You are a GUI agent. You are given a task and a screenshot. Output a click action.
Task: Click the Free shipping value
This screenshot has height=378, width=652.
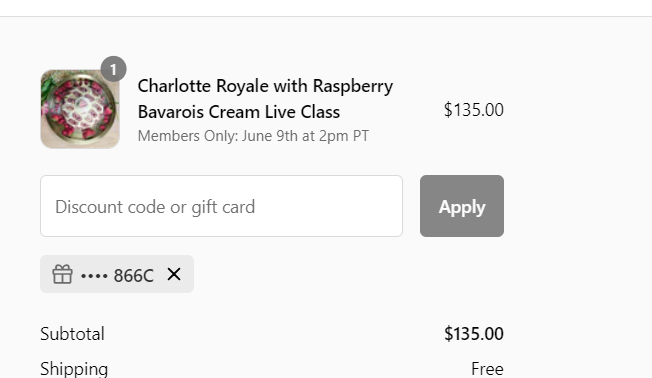[487, 369]
